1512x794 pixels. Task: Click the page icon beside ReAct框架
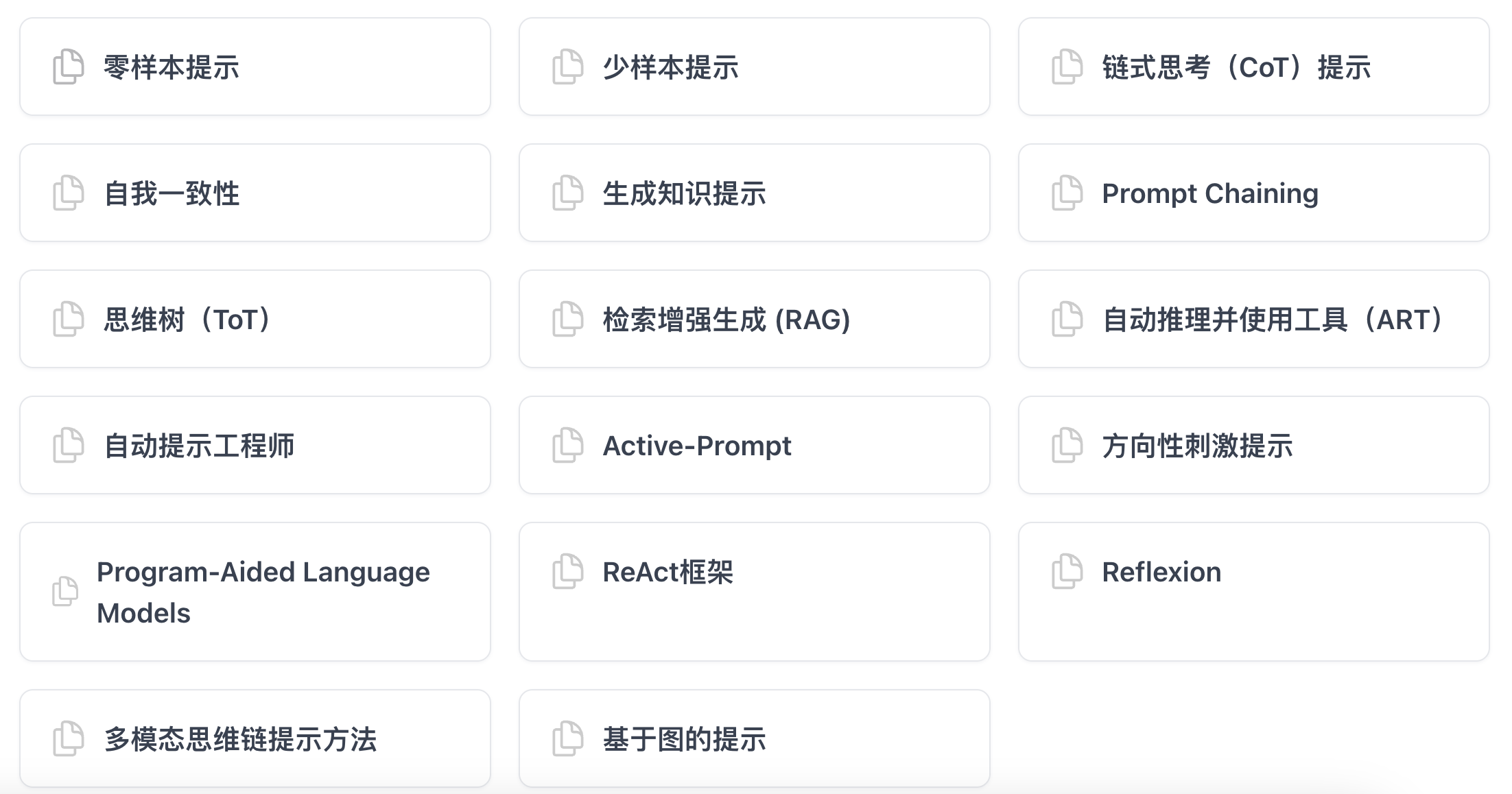click(568, 571)
